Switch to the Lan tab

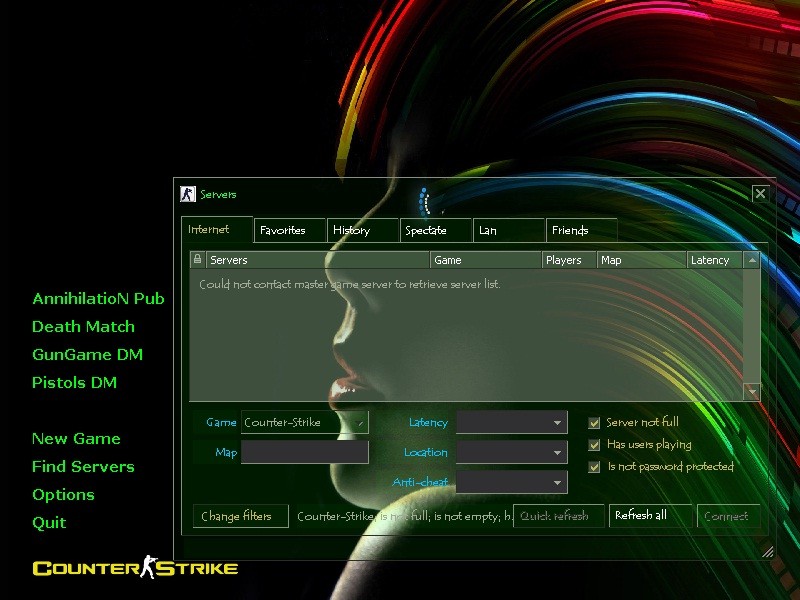487,230
